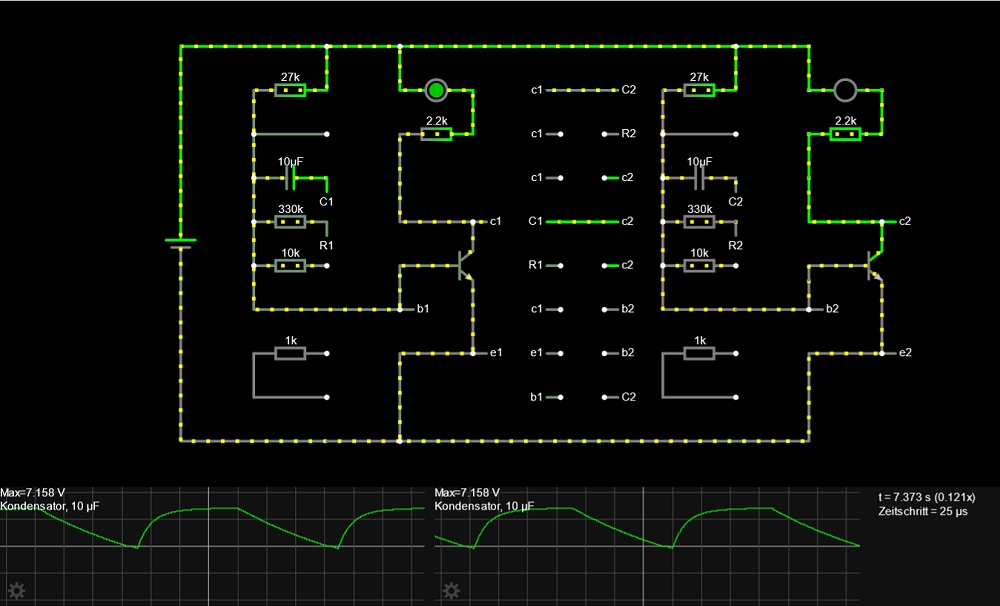
Task: Select the lit green LED
Action: click(435, 90)
